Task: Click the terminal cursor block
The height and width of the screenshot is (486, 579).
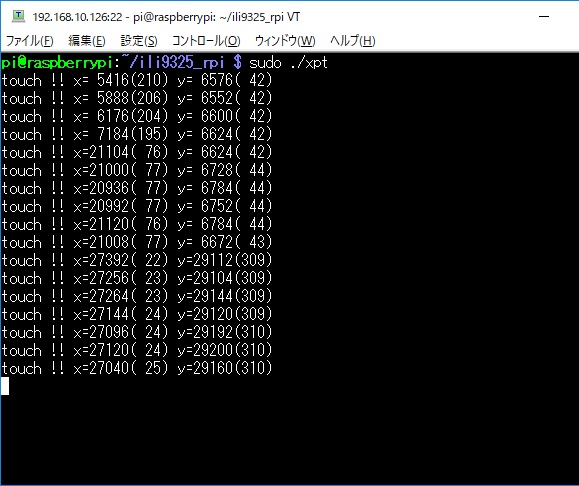Action: pyautogui.click(x=5, y=386)
